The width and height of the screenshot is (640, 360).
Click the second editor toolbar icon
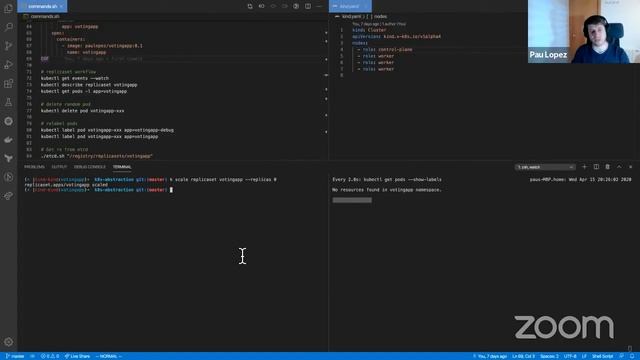tap(262, 6)
